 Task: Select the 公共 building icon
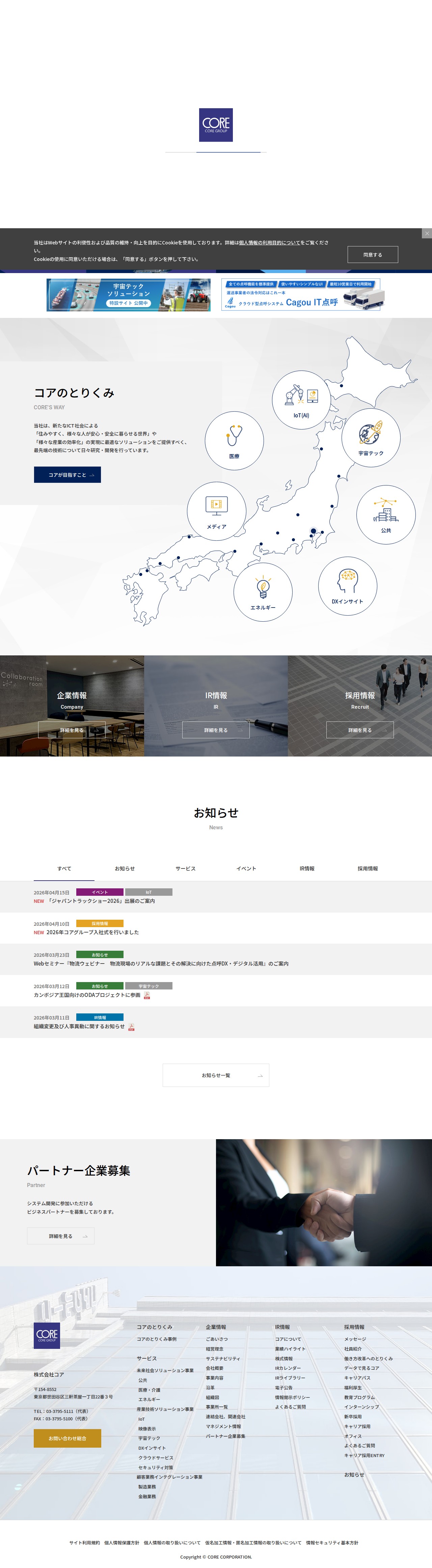point(386,514)
